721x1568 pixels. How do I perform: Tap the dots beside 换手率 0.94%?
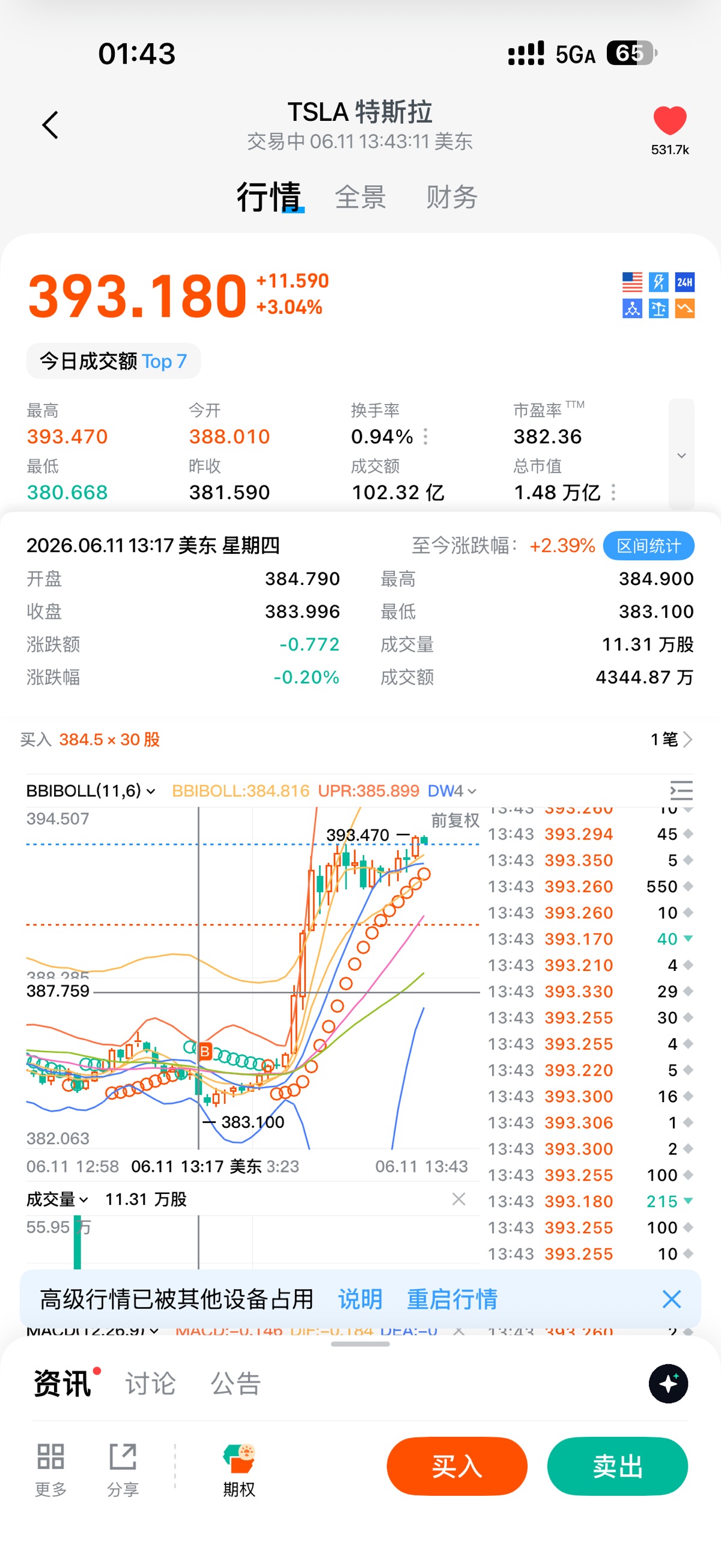425,436
